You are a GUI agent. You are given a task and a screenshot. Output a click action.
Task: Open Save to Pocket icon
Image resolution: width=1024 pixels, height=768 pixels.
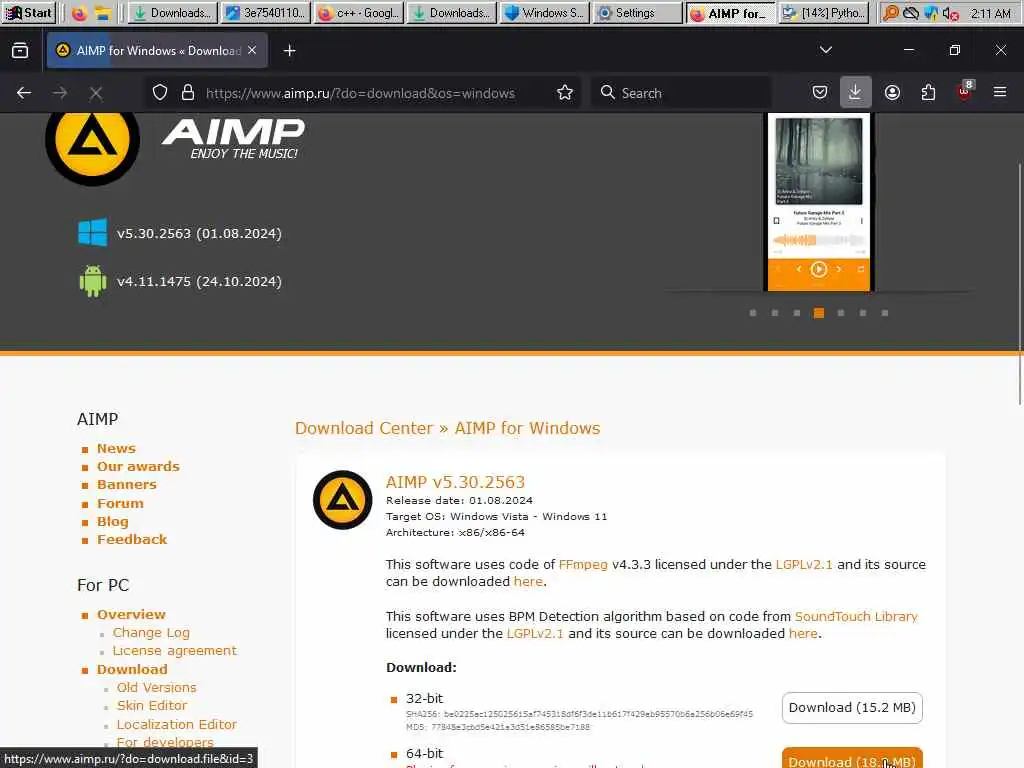[x=820, y=93]
